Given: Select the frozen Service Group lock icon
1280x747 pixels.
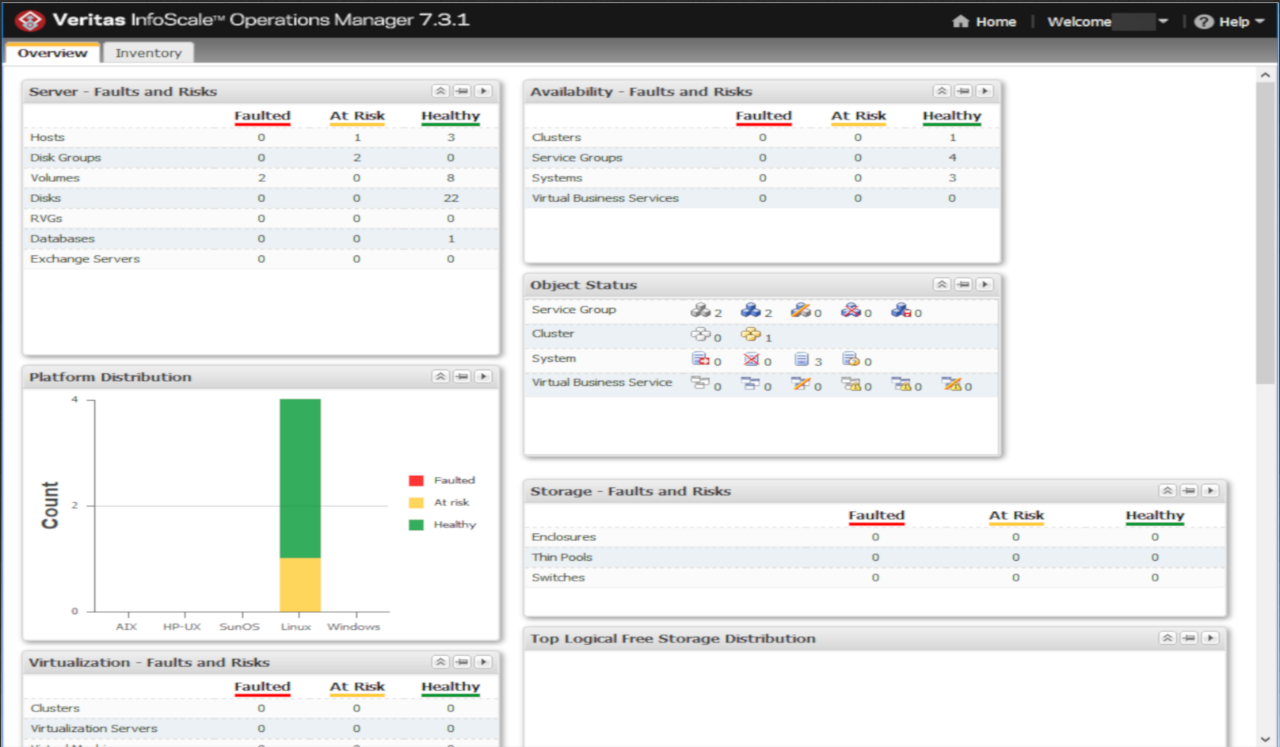Looking at the screenshot, I should pyautogui.click(x=902, y=310).
